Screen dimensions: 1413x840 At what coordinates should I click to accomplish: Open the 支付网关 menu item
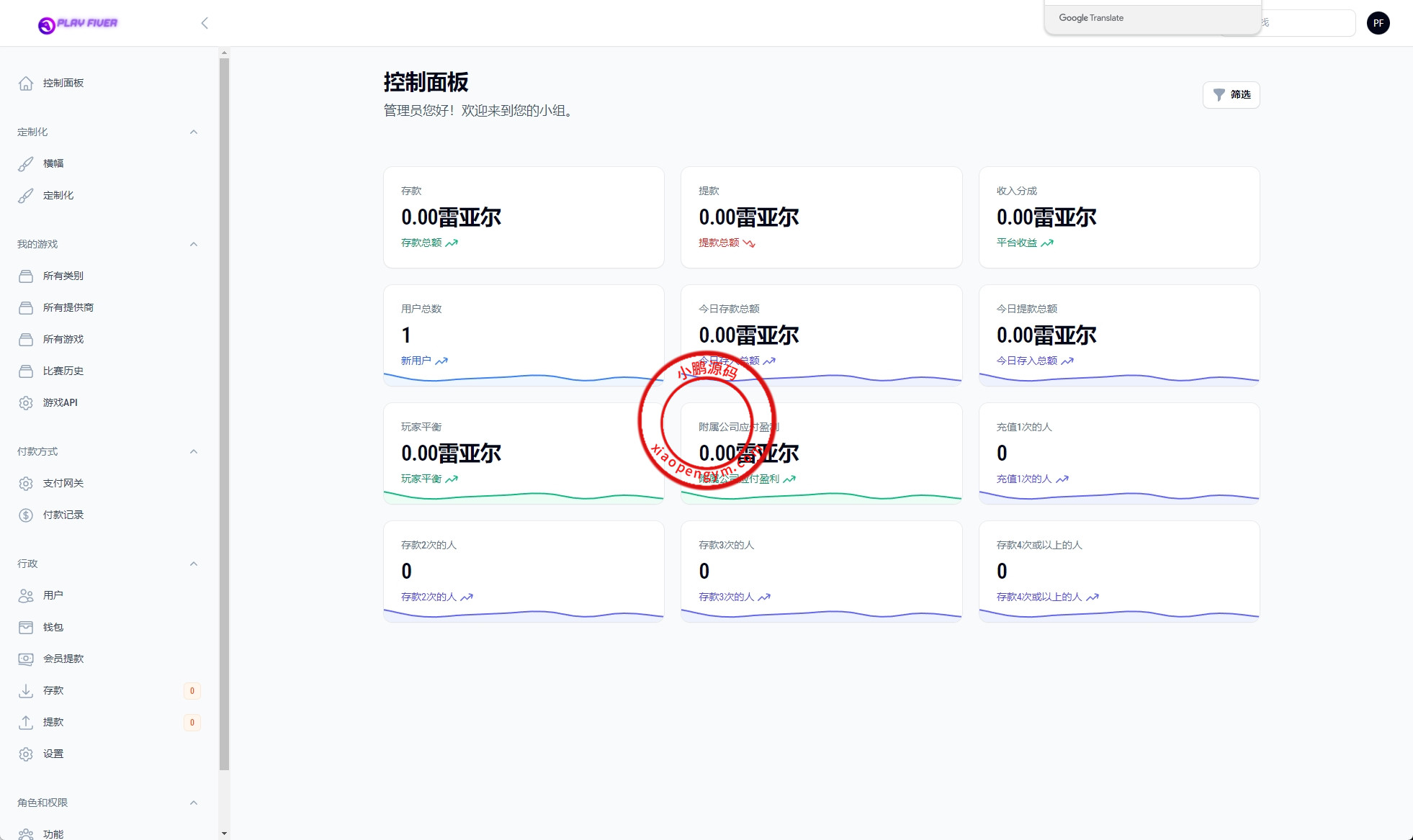tap(108, 484)
